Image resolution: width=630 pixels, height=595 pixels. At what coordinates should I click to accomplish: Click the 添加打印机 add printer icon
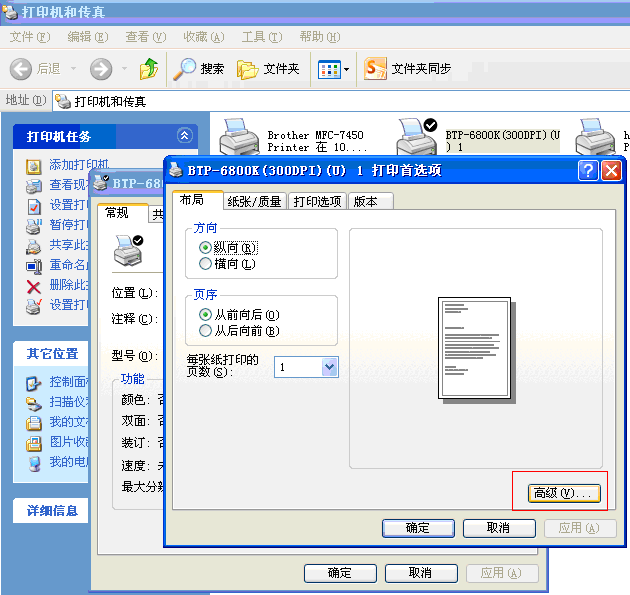point(34,166)
